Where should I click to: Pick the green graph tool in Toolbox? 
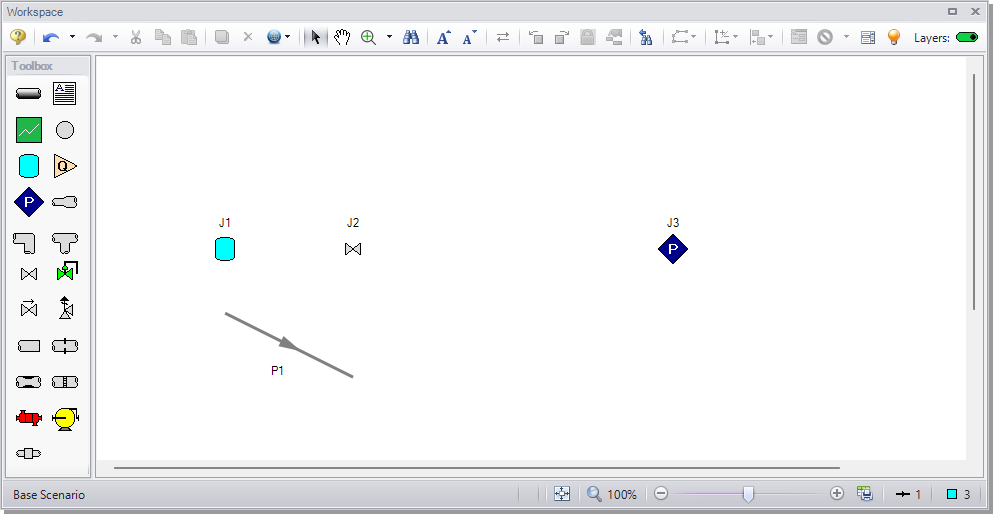click(x=28, y=130)
